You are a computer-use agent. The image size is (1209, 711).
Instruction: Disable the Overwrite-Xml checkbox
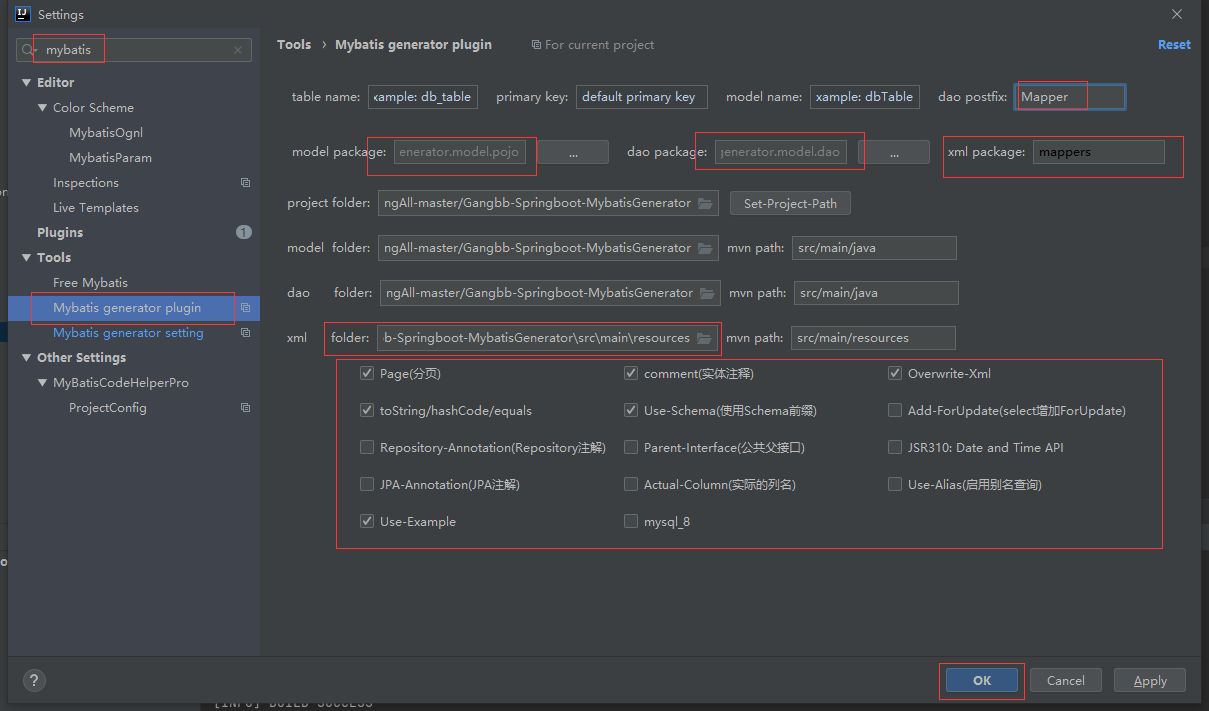click(x=895, y=374)
